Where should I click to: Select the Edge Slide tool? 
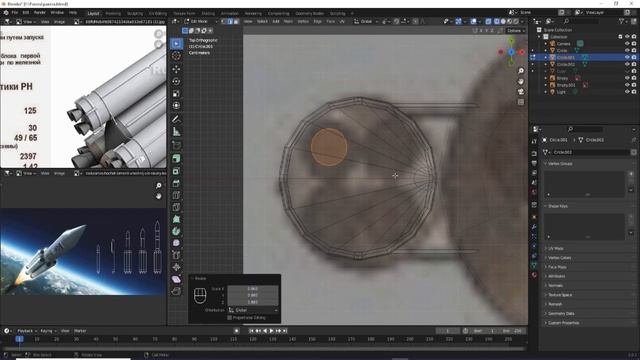(176, 255)
